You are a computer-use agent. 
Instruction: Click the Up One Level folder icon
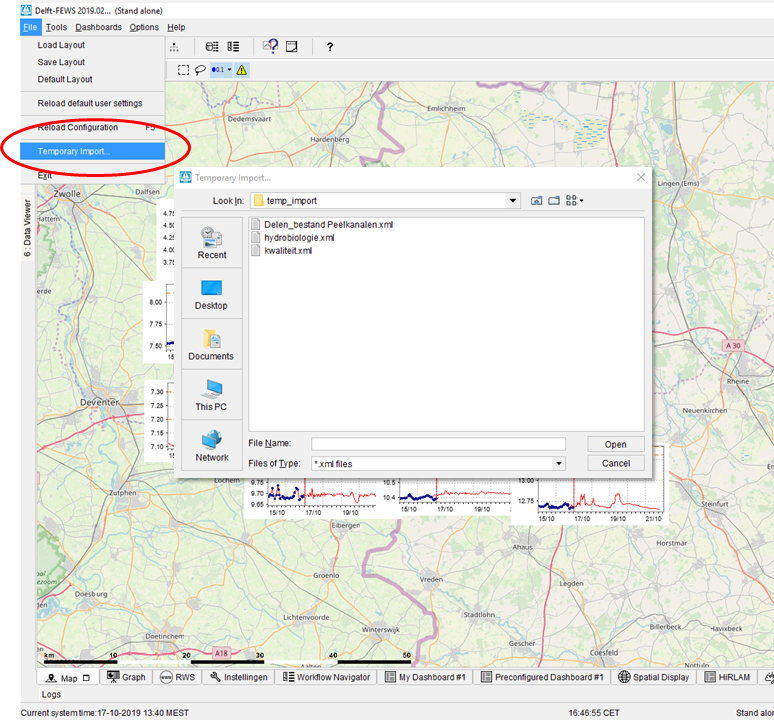tap(537, 200)
